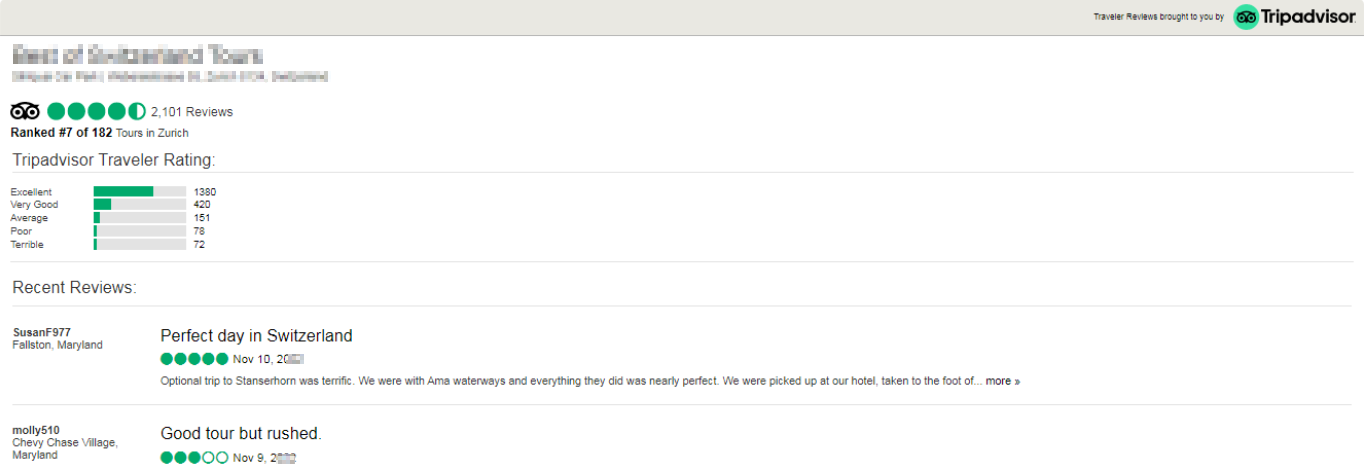The height and width of the screenshot is (470, 1364).
Task: Click the 'more »' link in the first review
Action: [x=1002, y=381]
